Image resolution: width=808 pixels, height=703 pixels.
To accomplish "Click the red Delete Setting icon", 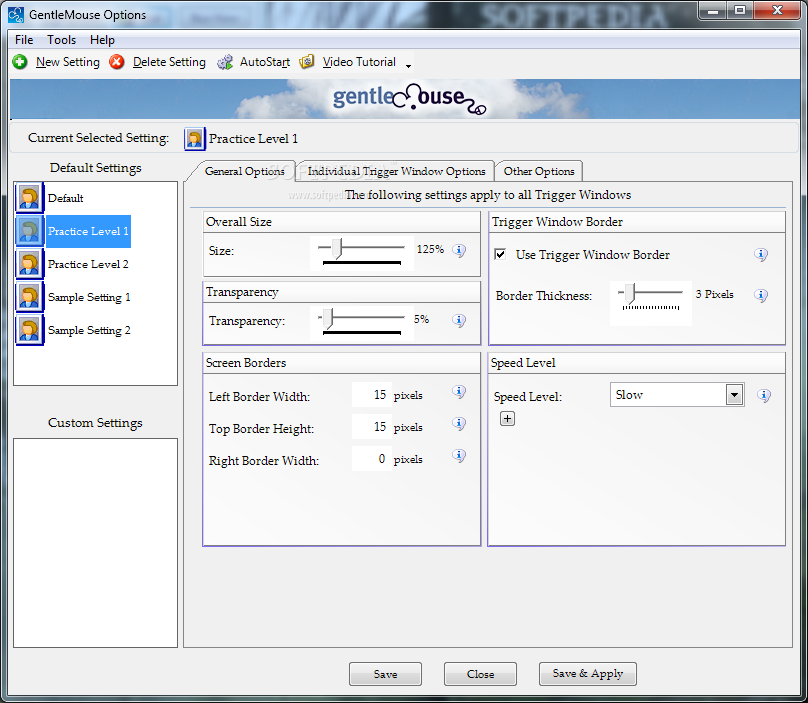I will click(117, 62).
